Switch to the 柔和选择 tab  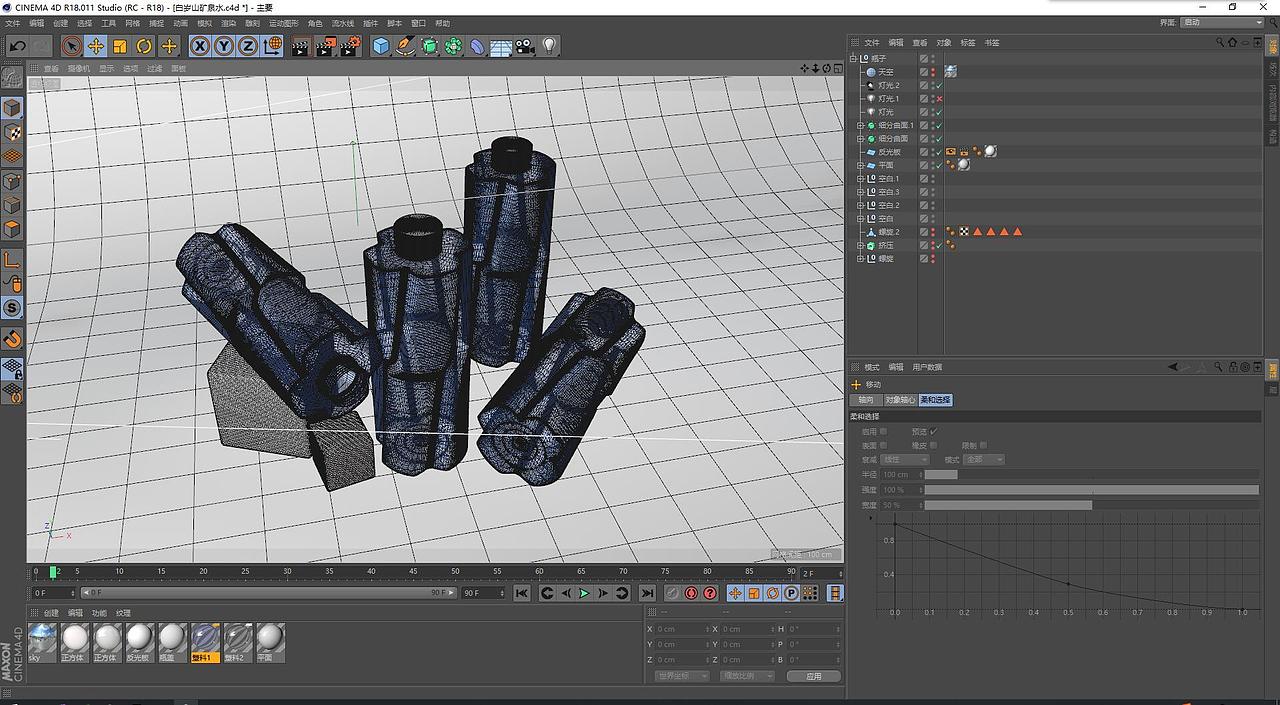tap(934, 399)
